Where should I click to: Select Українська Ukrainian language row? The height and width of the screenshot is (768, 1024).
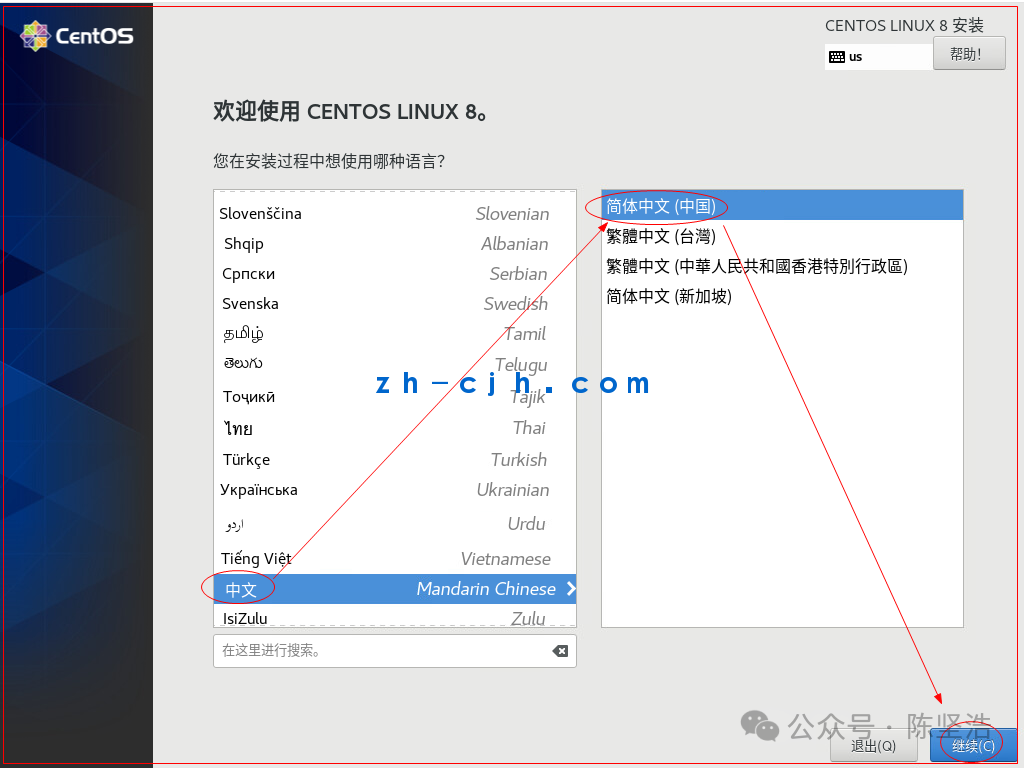[x=394, y=490]
